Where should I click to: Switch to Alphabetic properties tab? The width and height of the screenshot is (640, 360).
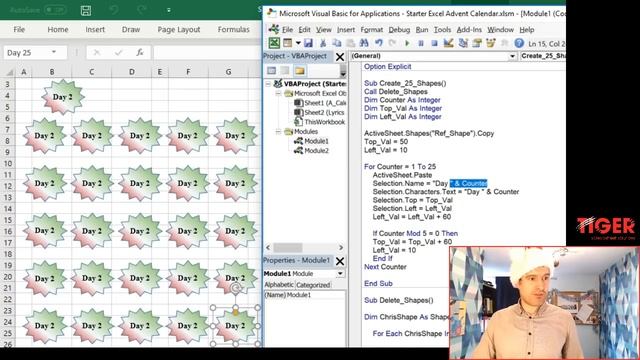tap(279, 285)
